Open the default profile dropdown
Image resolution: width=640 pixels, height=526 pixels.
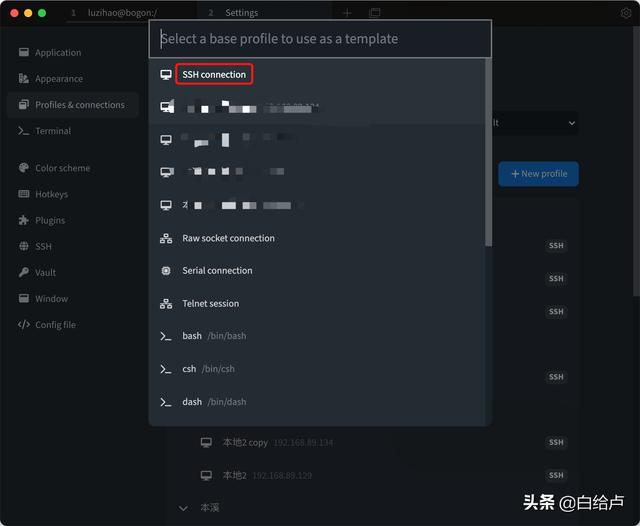(535, 123)
